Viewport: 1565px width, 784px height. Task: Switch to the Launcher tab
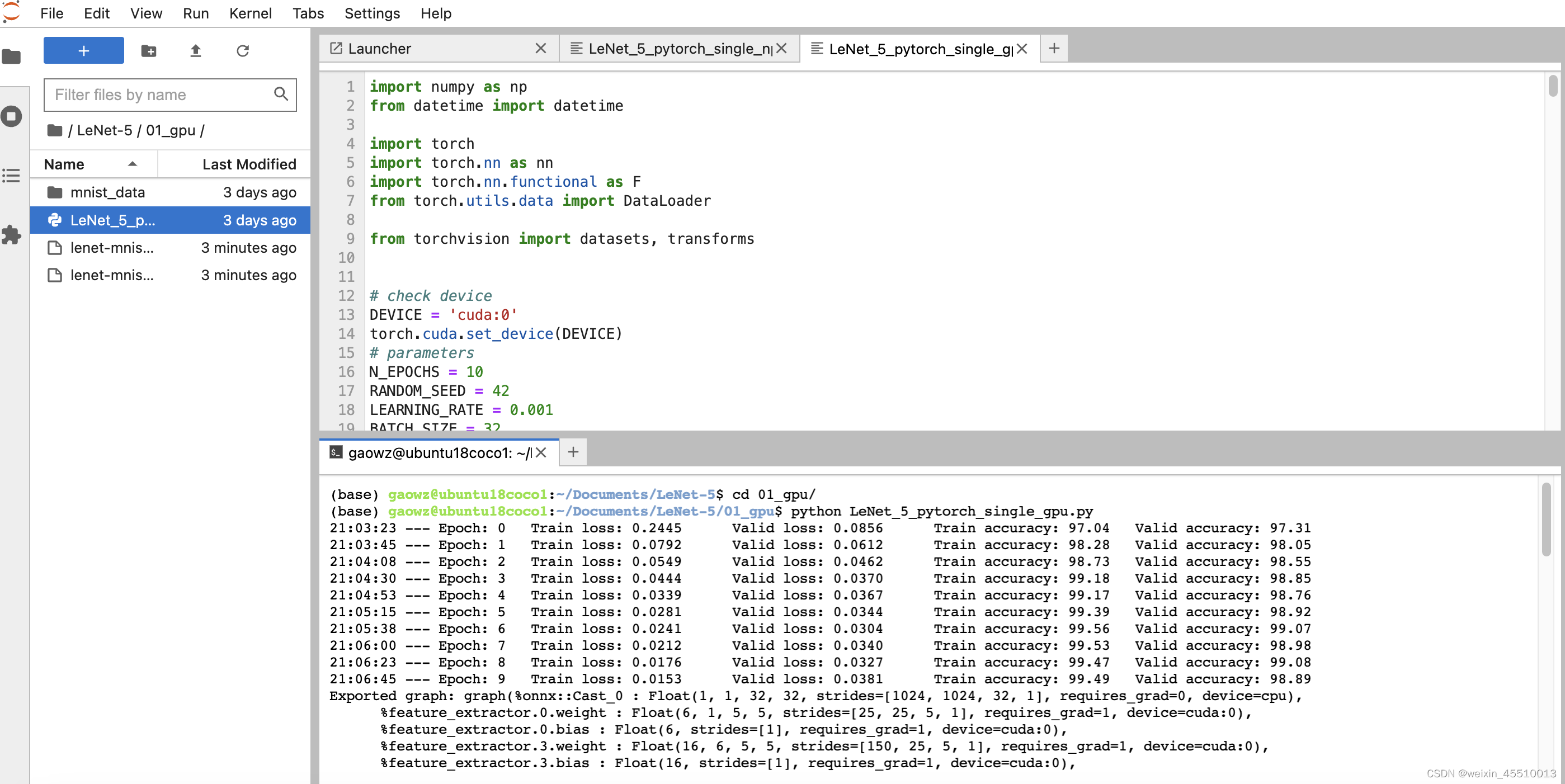[x=380, y=48]
